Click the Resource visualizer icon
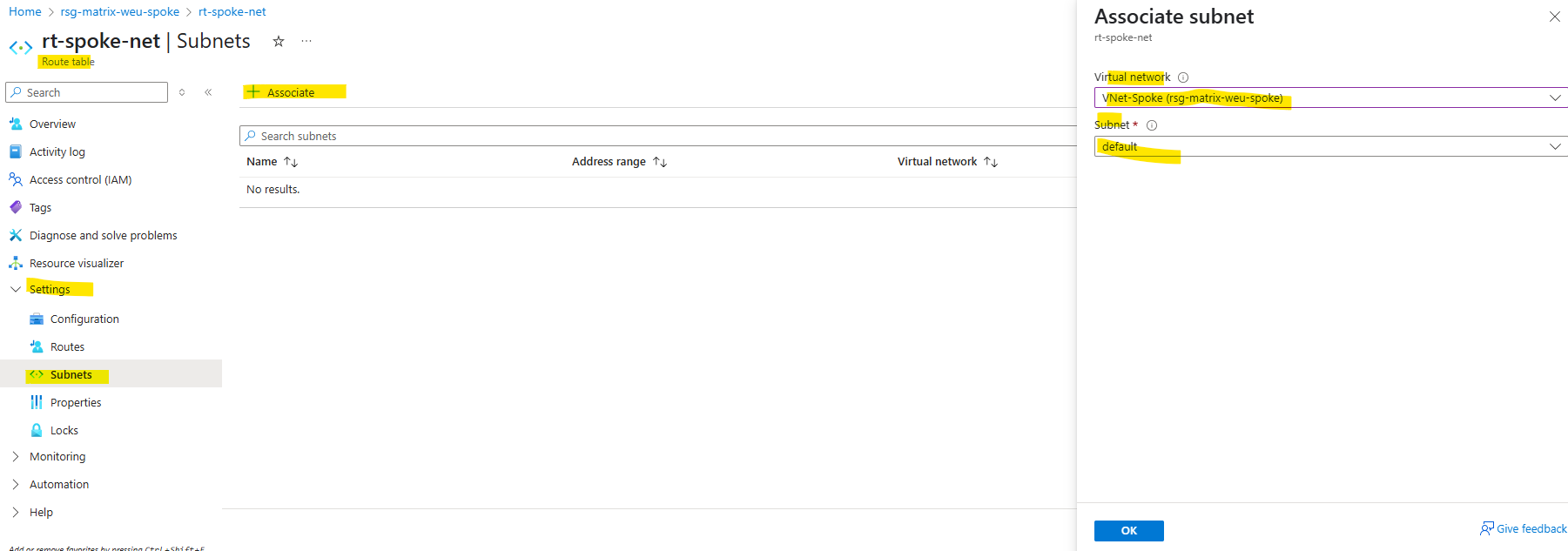Image resolution: width=1568 pixels, height=551 pixels. pos(16,263)
